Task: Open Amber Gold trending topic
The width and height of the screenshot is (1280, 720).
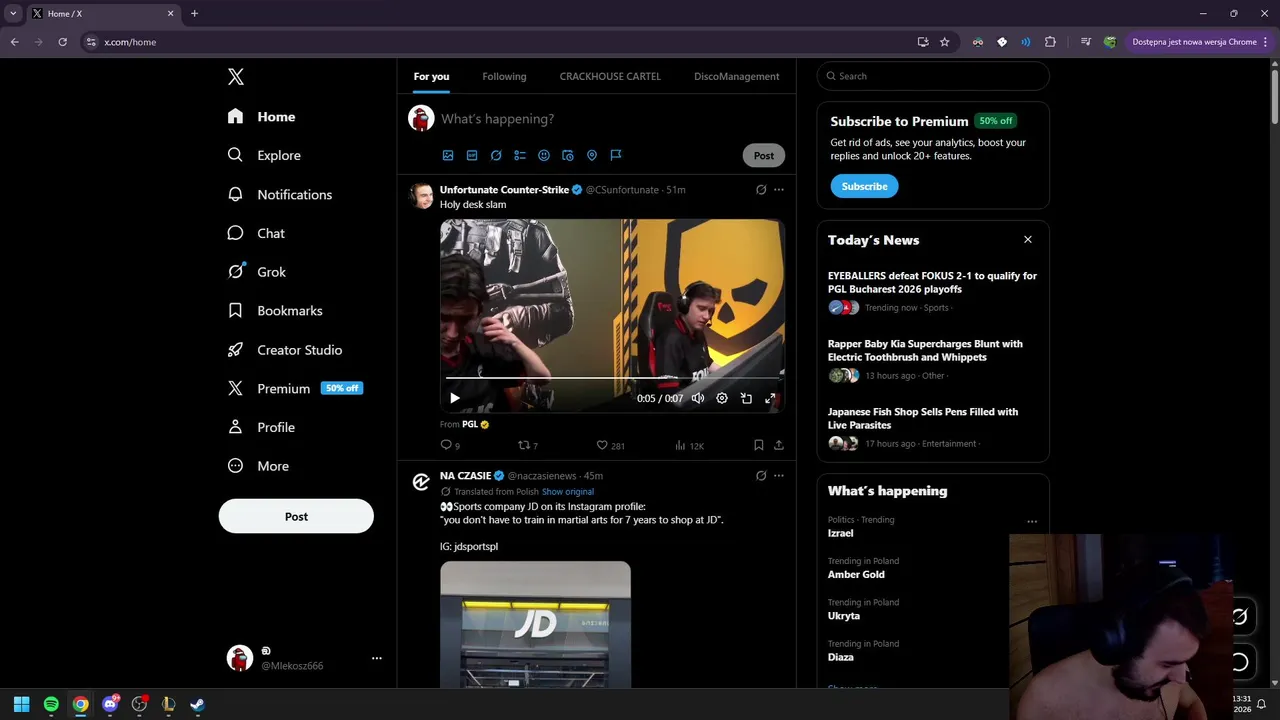Action: 856,575
